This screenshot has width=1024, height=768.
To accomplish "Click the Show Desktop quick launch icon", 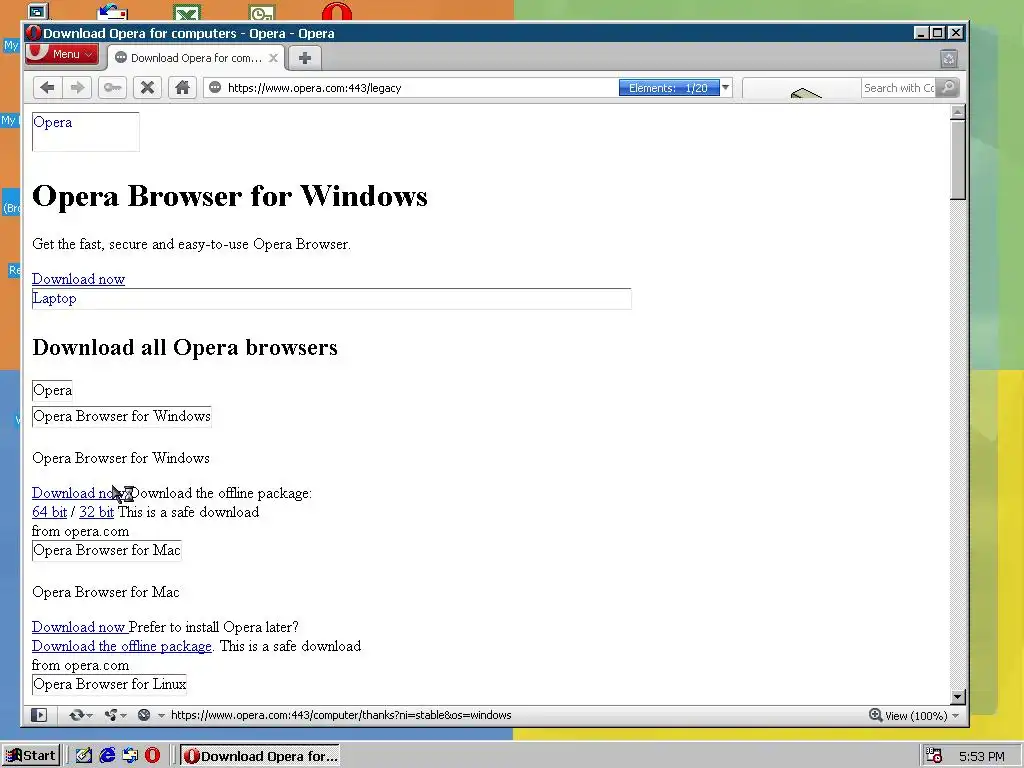I will [84, 756].
